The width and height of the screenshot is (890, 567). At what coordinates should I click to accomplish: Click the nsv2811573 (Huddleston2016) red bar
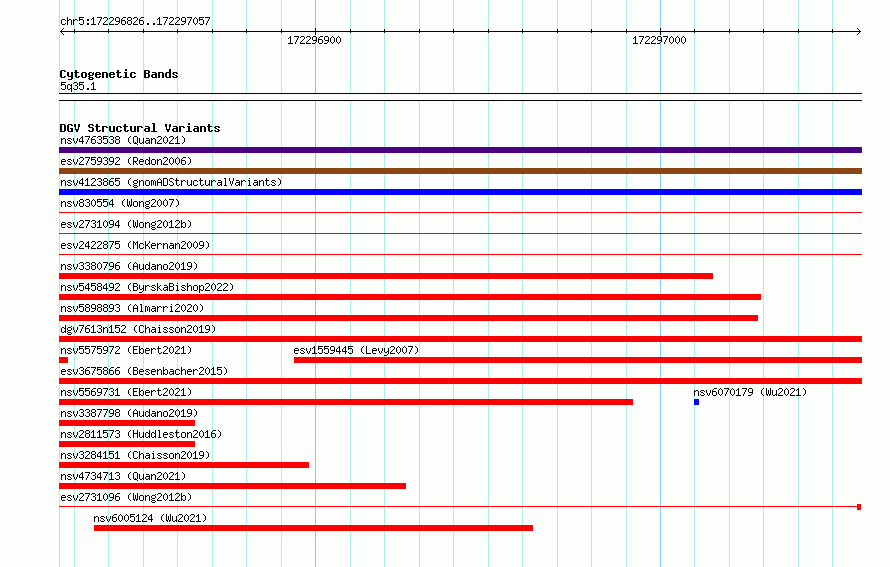pyautogui.click(x=127, y=444)
